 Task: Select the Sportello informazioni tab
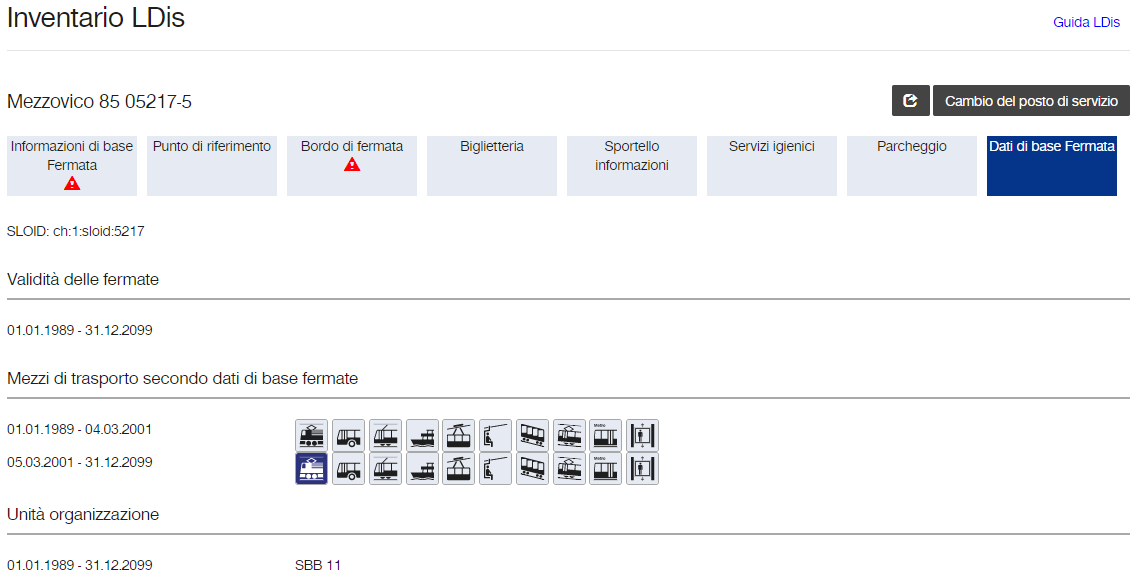click(632, 166)
